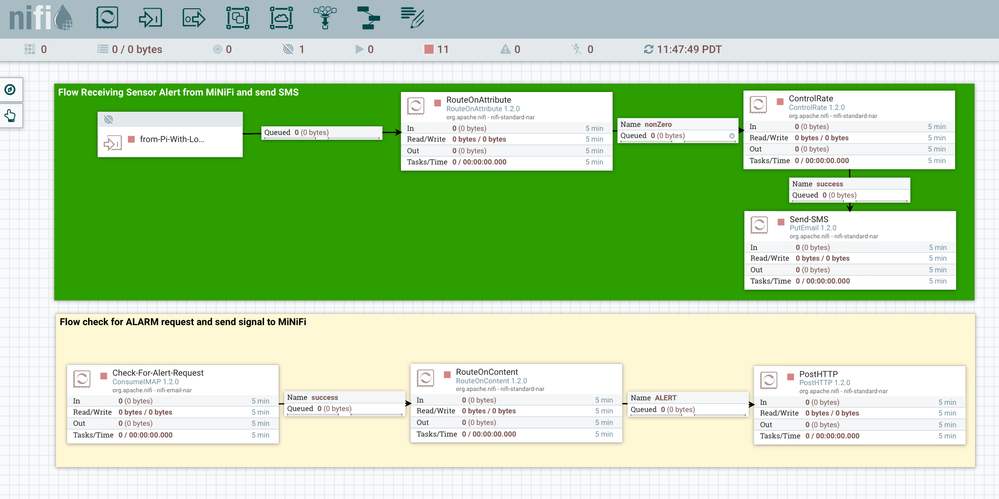
Task: Click the In row of Check-For-Alert-Request
Action: click(173, 401)
